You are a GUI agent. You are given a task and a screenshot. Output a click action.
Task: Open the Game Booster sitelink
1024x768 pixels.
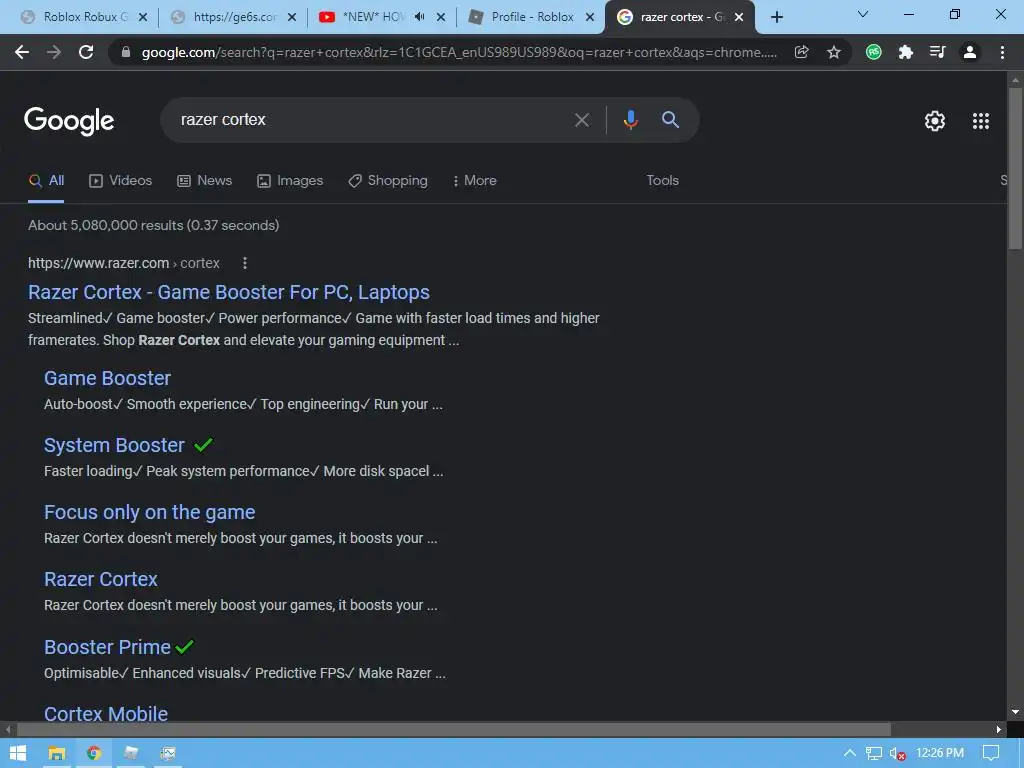click(107, 378)
